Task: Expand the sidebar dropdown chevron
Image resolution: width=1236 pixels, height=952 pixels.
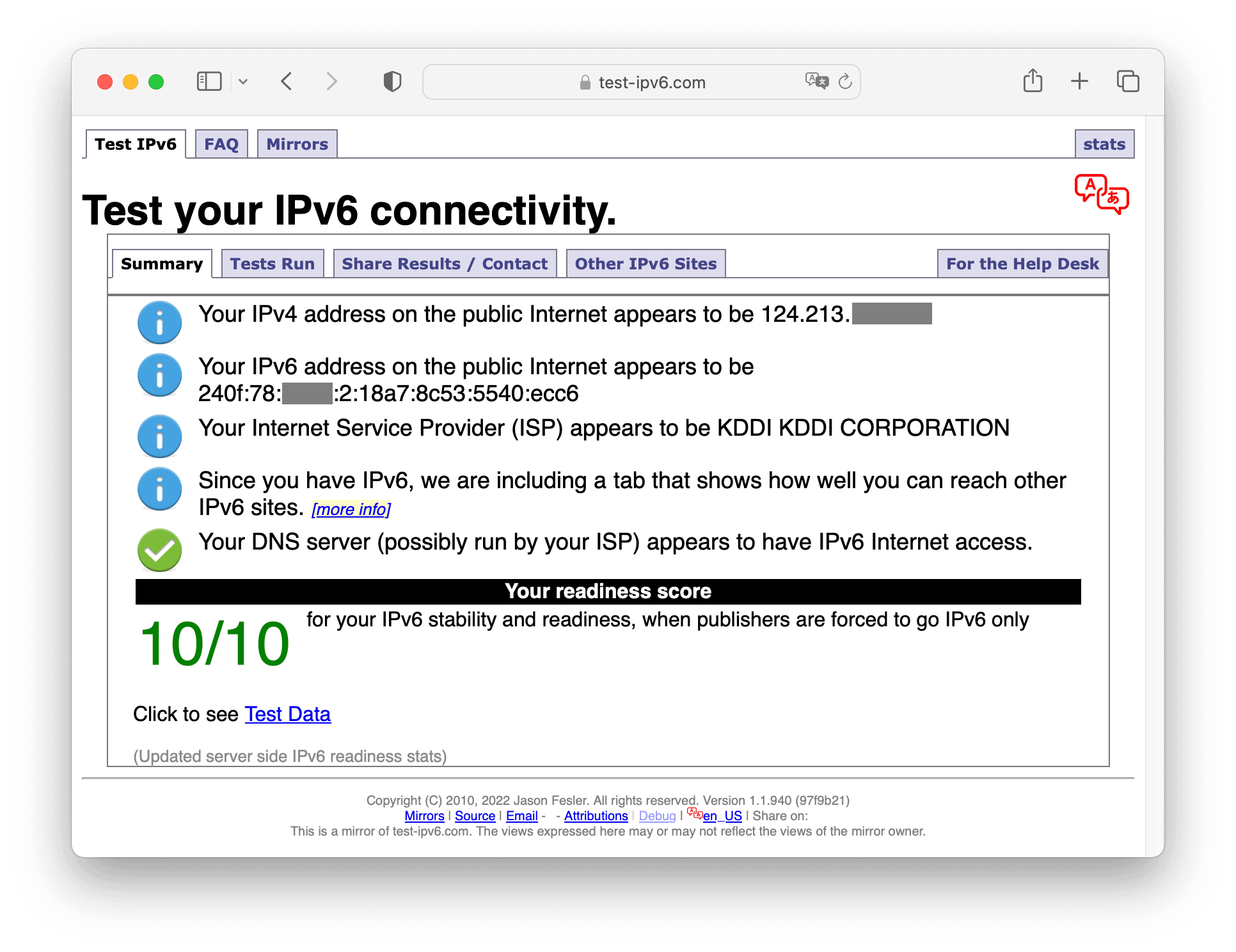Action: pos(243,82)
